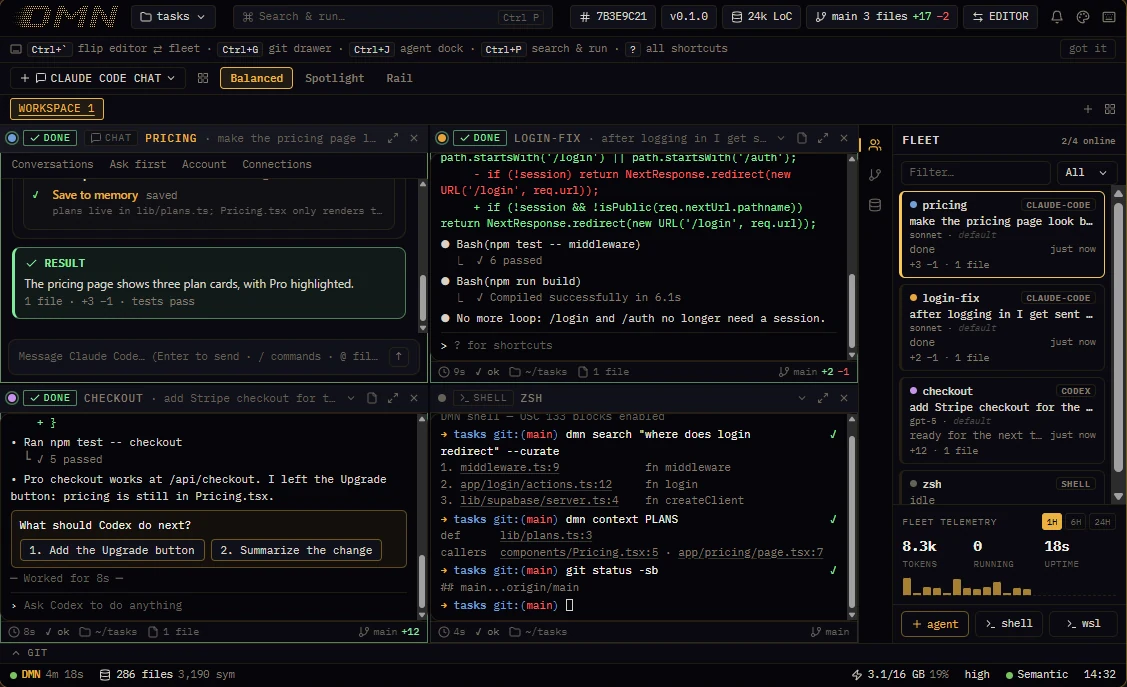Click the Fleet Filter input
The height and width of the screenshot is (687, 1127).
tap(975, 172)
